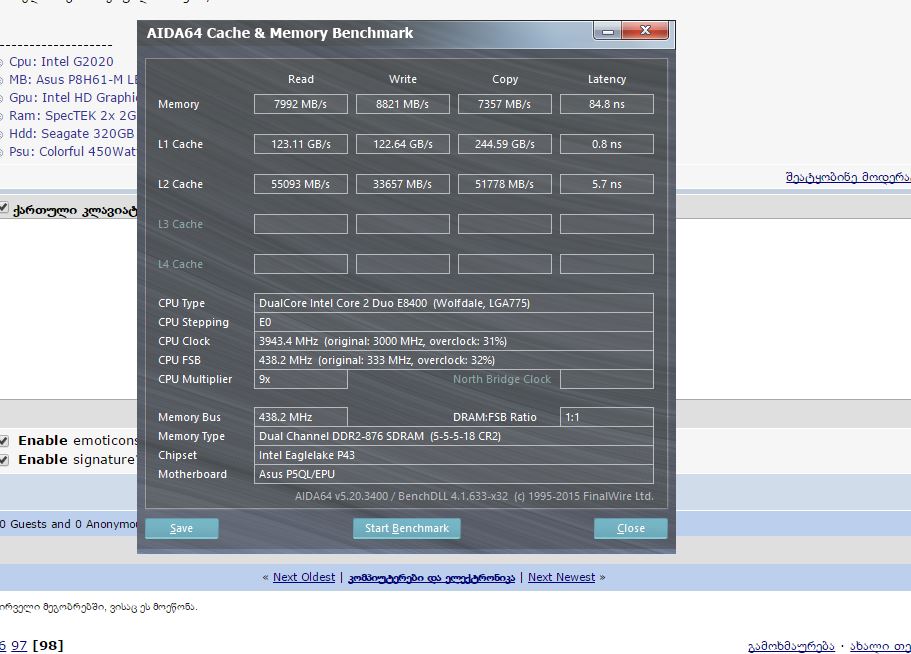
Task: Close AIDA64 window via red X
Action: pos(645,31)
